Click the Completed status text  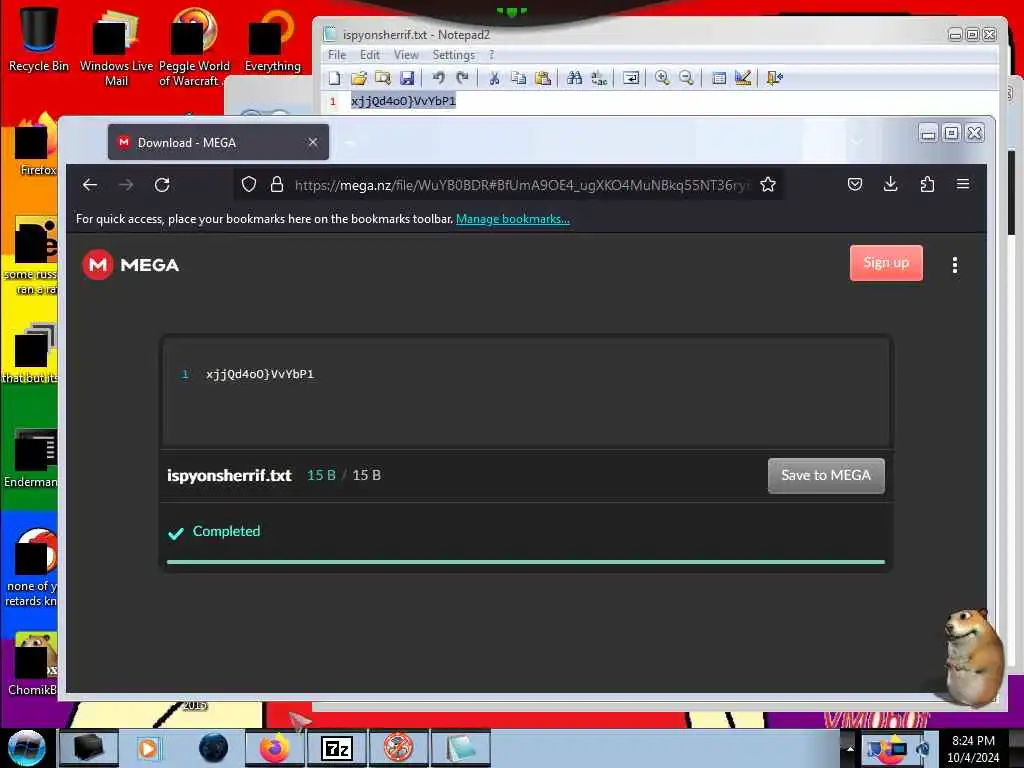click(x=226, y=531)
